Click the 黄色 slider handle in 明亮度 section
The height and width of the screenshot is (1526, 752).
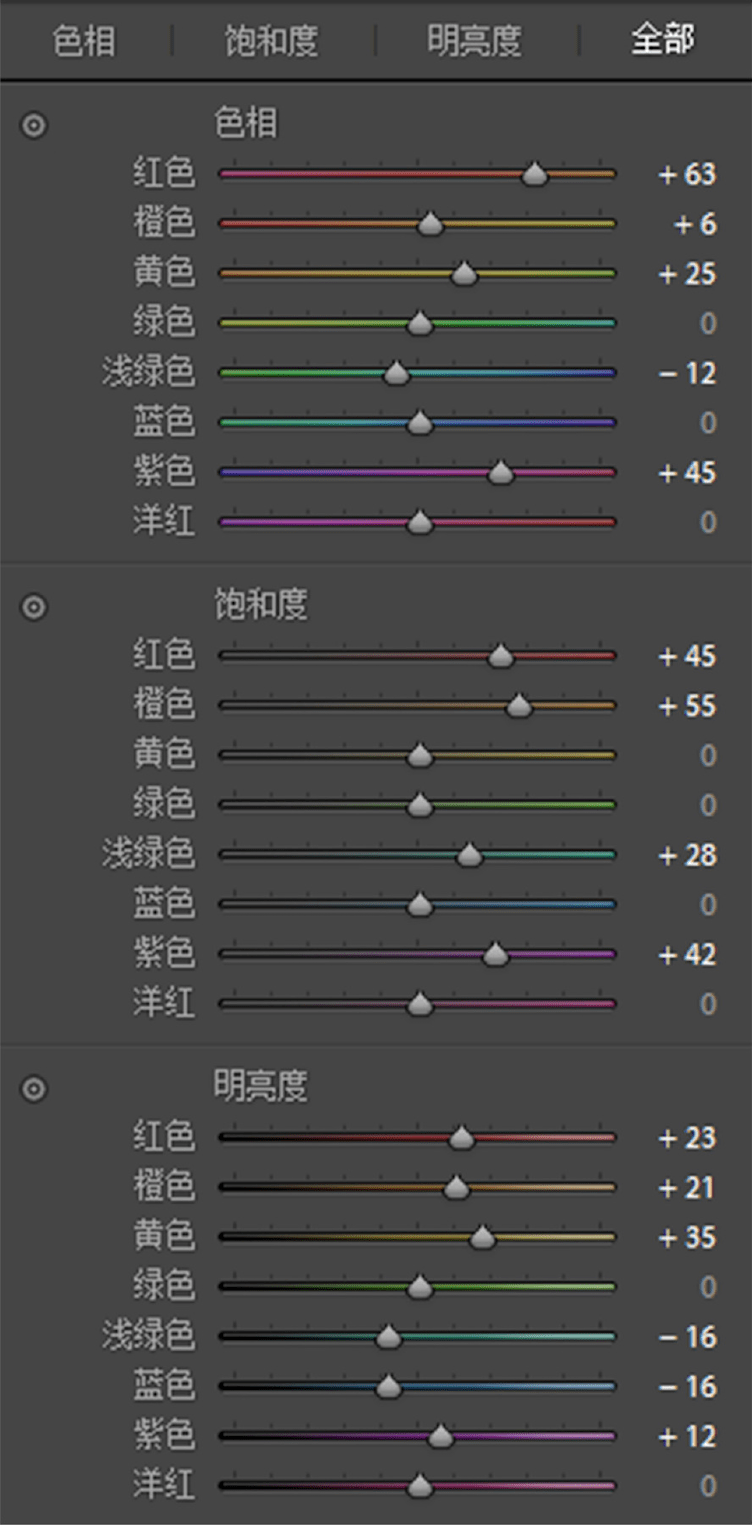click(x=481, y=1237)
